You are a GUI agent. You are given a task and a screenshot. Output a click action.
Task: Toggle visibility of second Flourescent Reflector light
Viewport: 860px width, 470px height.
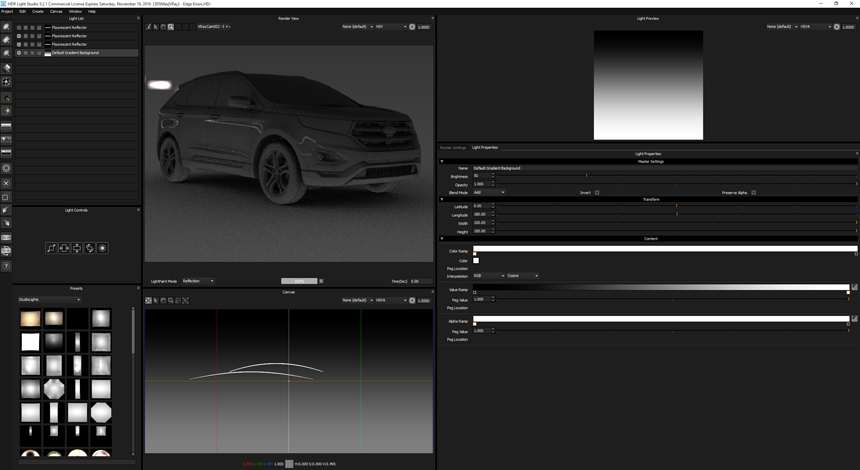tap(19, 36)
